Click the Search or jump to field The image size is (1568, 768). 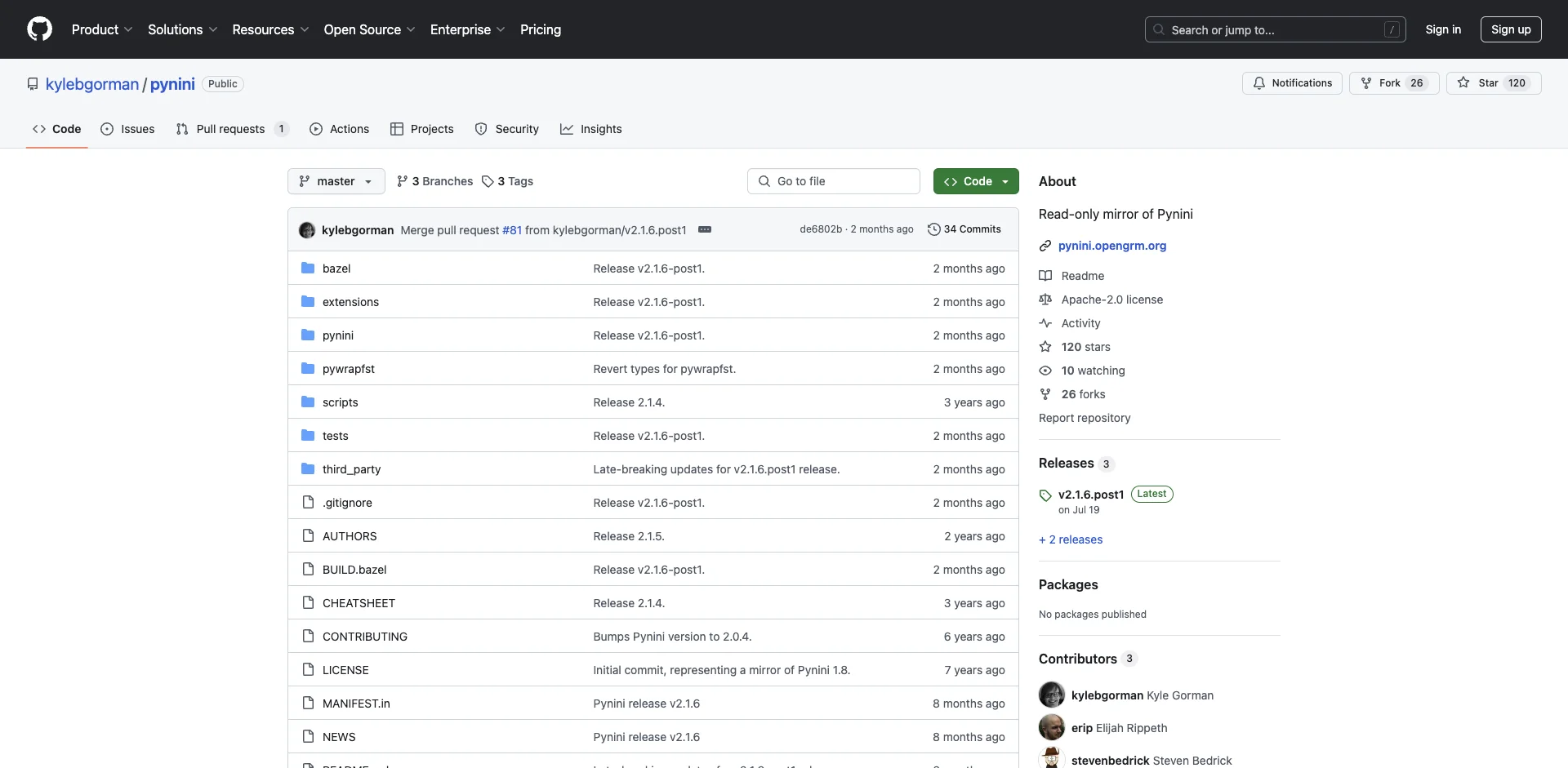point(1276,29)
